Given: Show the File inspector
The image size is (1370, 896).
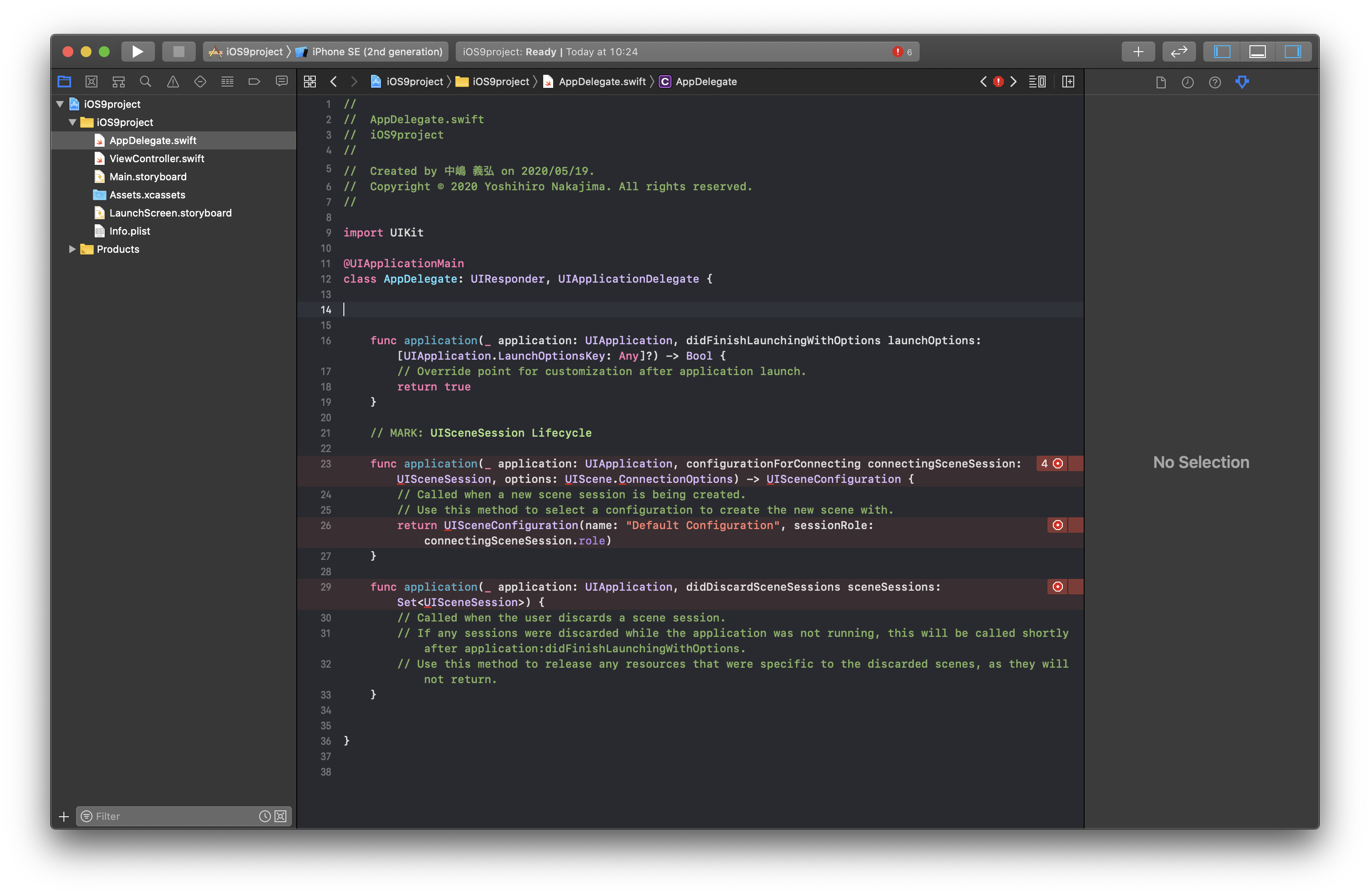Looking at the screenshot, I should coord(1161,82).
